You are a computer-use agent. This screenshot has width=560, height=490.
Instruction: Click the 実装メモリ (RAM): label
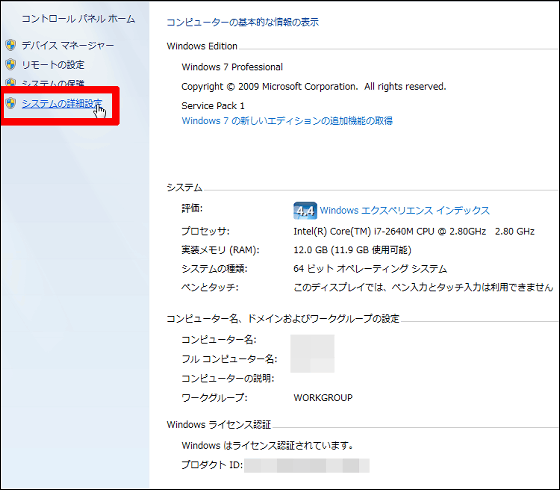pyautogui.click(x=220, y=250)
